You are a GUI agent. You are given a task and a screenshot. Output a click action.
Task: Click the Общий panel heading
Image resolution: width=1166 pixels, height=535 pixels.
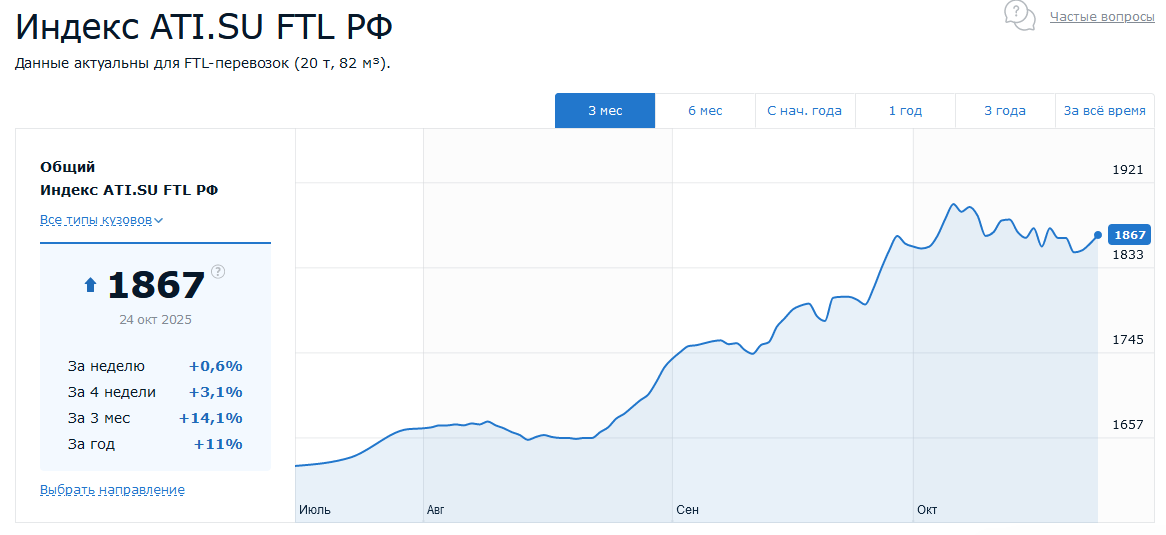pos(68,167)
